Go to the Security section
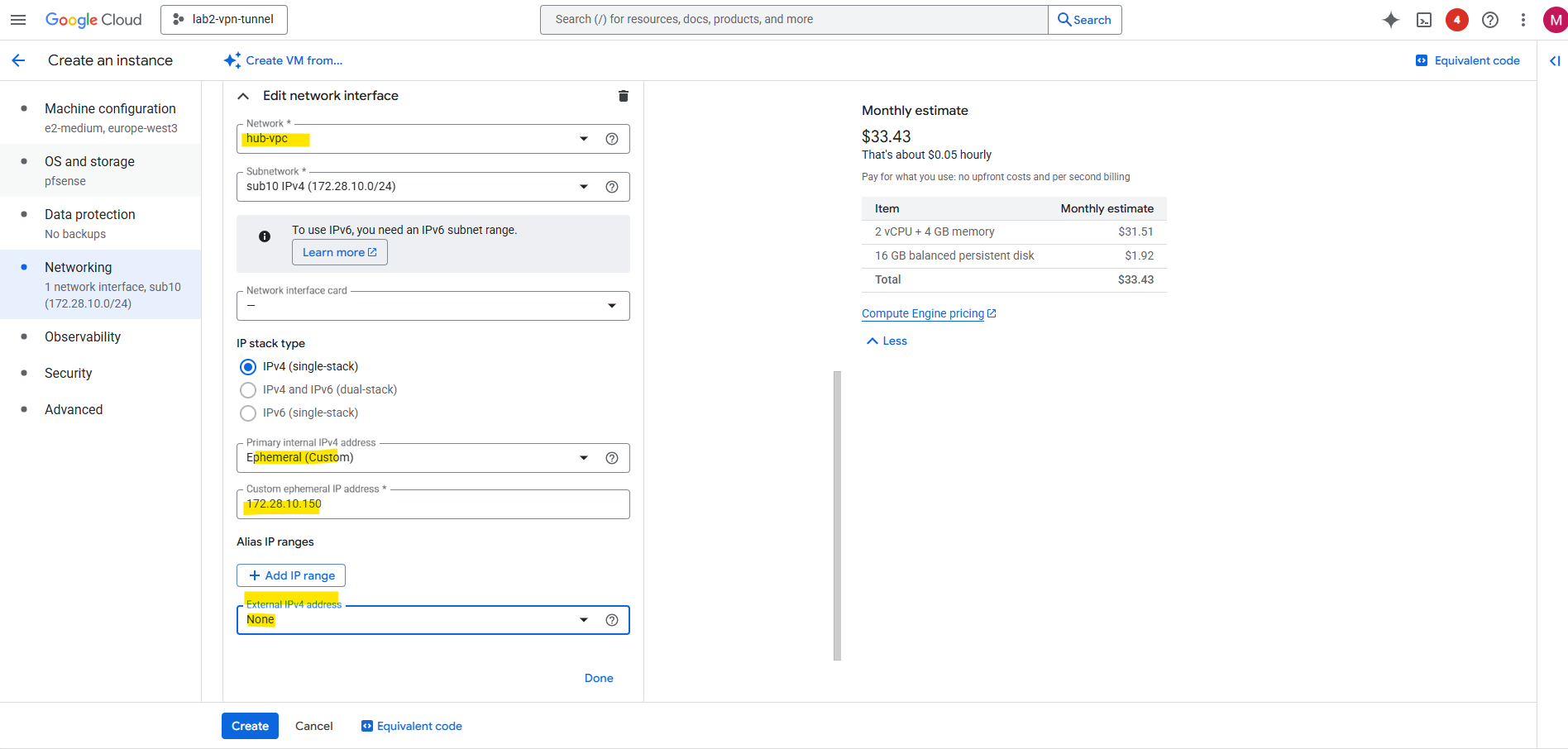1568x749 pixels. tap(68, 374)
